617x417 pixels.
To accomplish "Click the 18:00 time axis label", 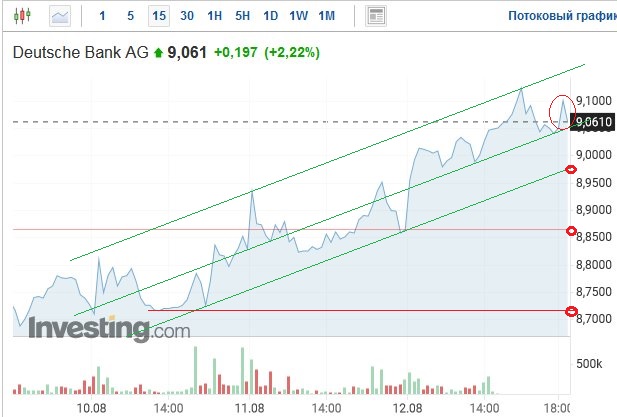I will 557,408.
